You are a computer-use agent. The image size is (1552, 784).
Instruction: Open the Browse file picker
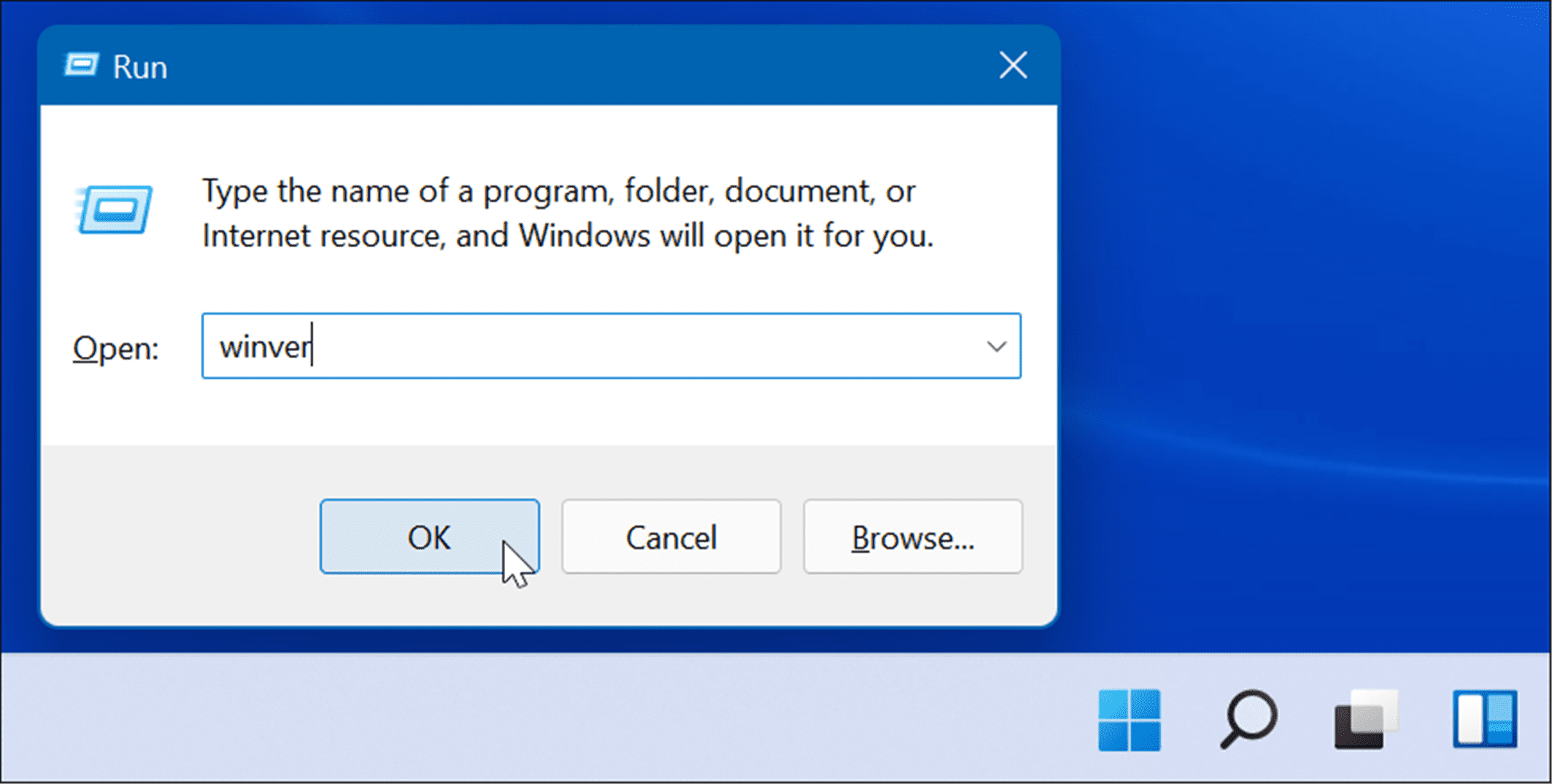click(x=912, y=537)
